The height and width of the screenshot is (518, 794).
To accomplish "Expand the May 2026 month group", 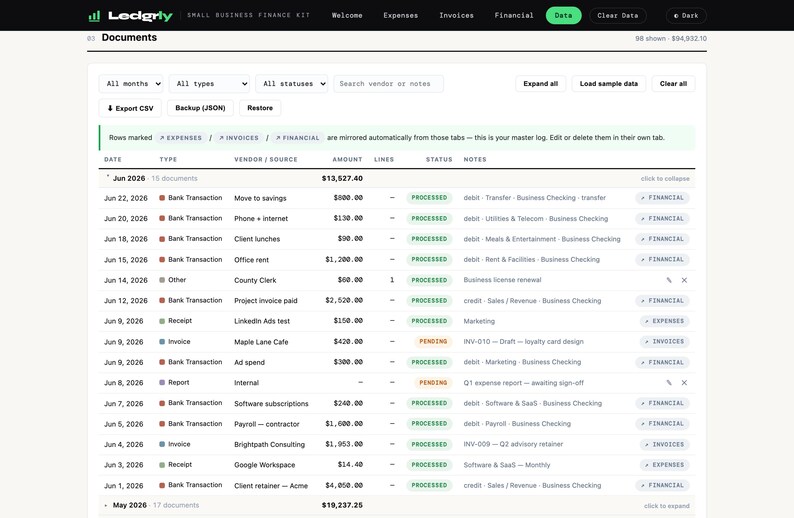I will coord(396,505).
